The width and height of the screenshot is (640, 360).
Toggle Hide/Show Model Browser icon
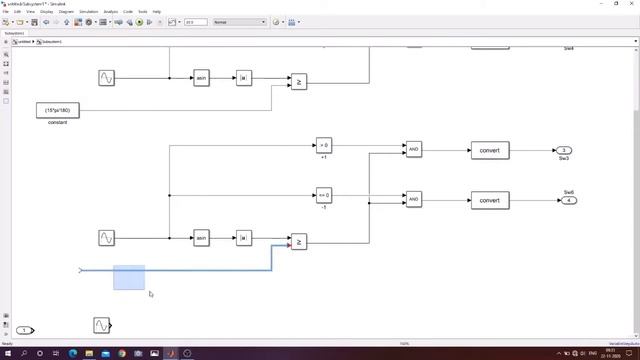6,334
